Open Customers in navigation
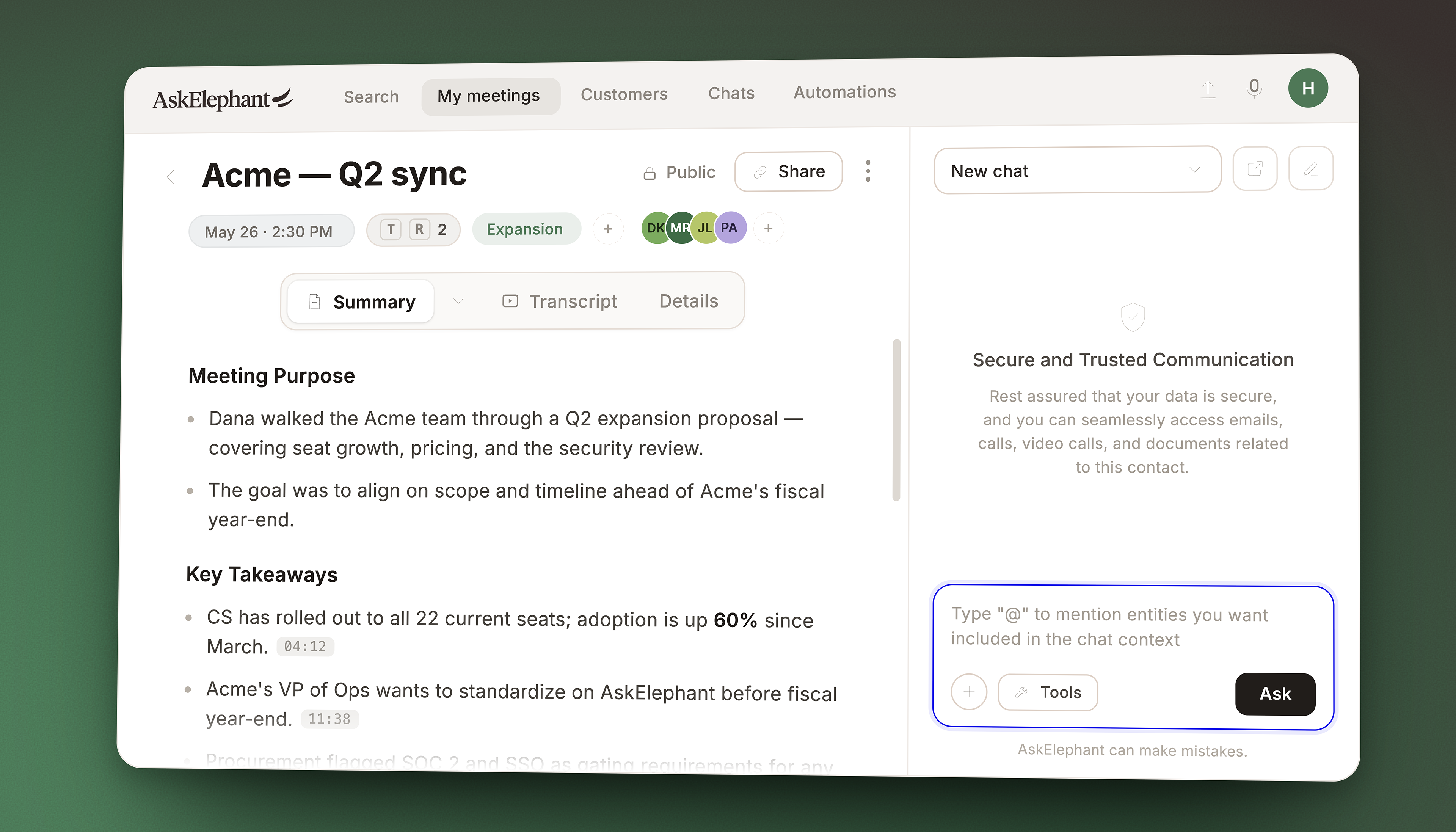 [x=624, y=94]
